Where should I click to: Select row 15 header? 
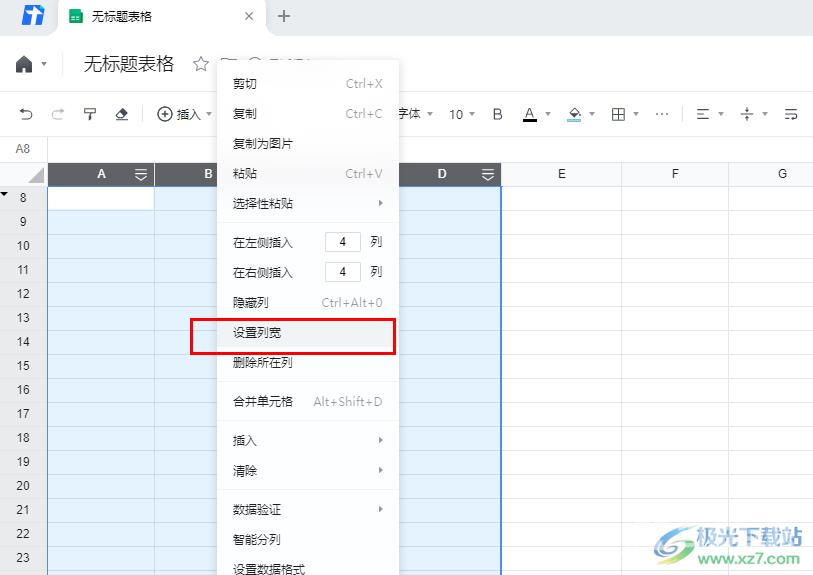tap(23, 366)
